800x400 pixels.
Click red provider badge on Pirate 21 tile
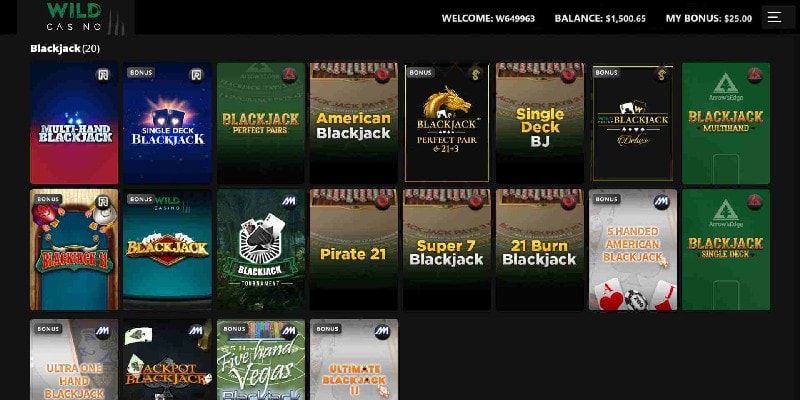click(x=383, y=202)
